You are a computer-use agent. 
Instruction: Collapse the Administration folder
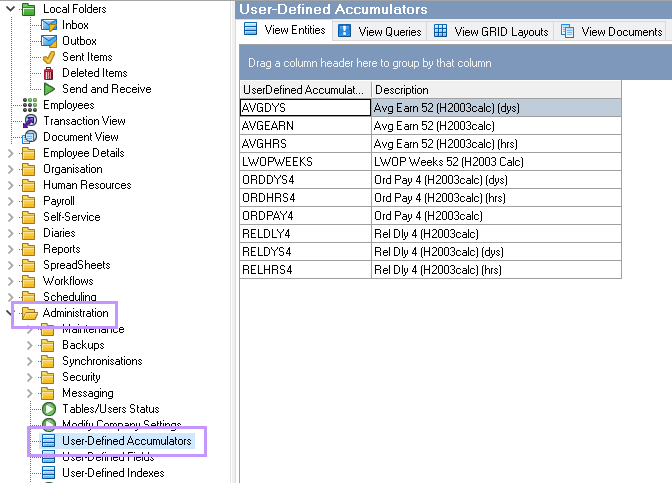[11, 313]
